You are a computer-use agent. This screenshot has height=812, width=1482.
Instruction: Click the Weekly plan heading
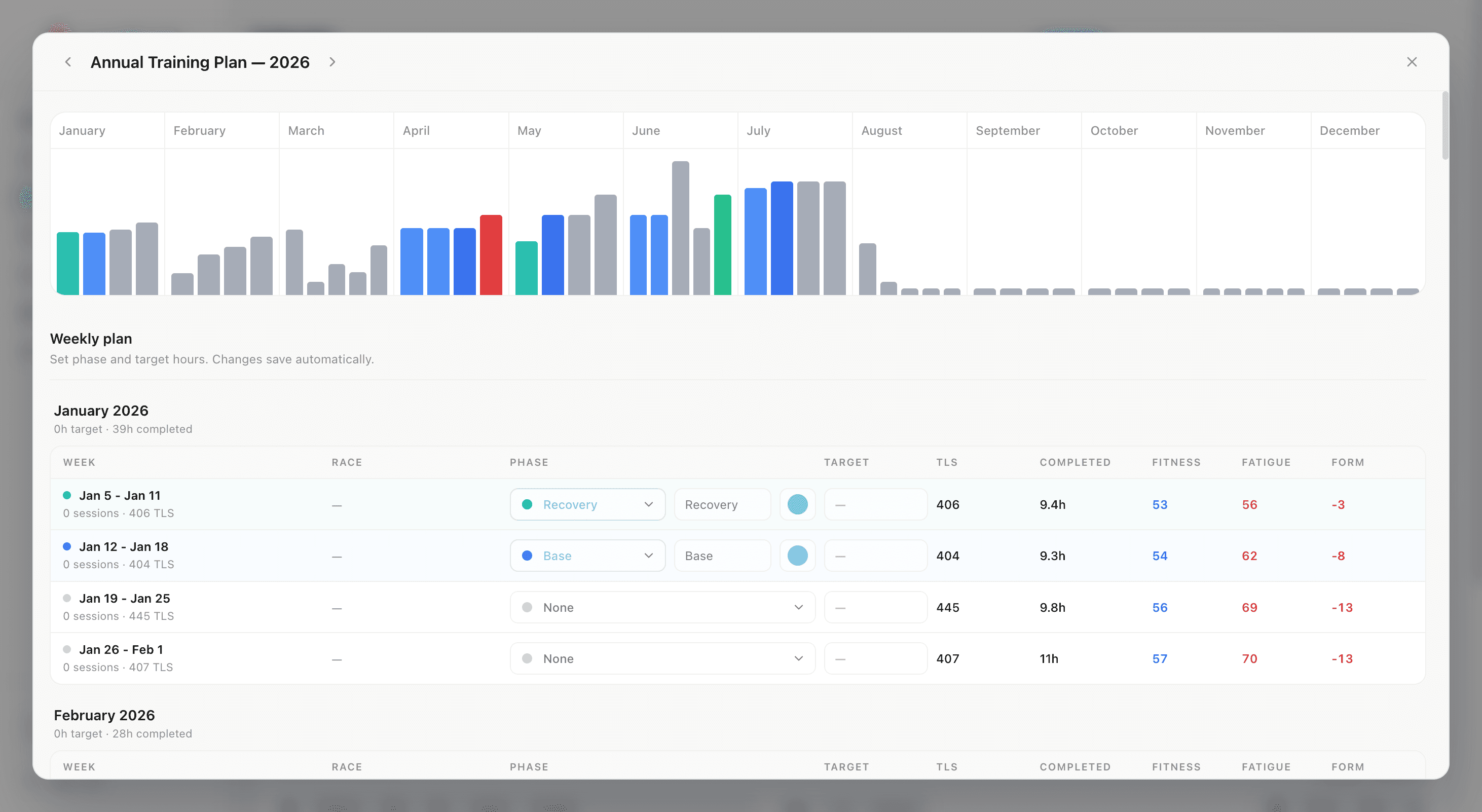pyautogui.click(x=91, y=339)
